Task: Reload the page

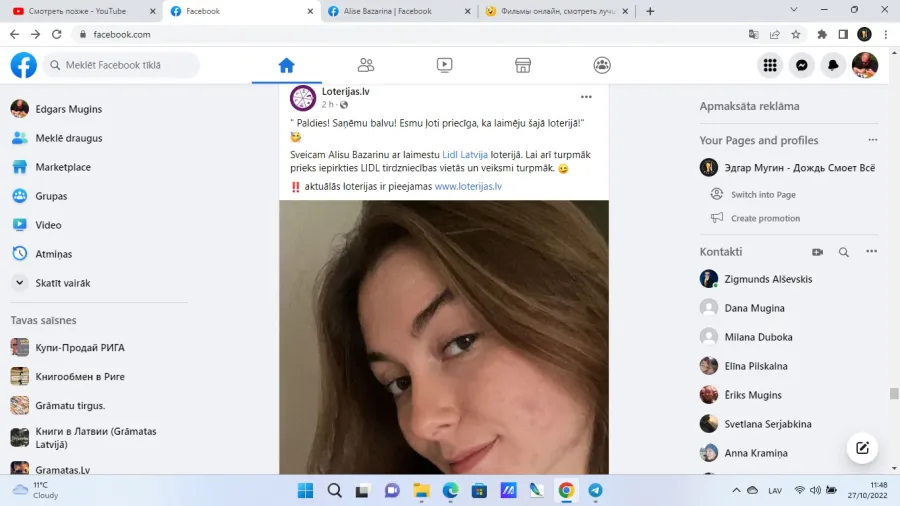Action: tap(56, 34)
